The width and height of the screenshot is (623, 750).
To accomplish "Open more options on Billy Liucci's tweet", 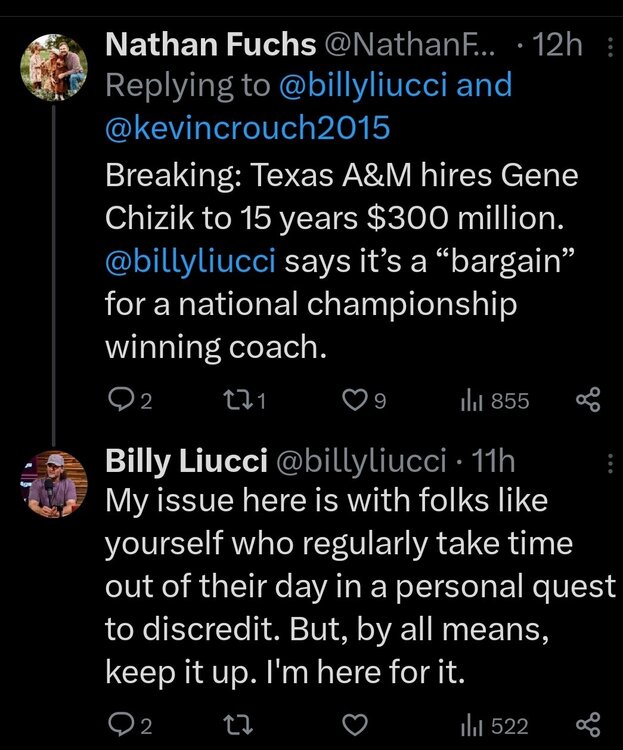I will 611,463.
